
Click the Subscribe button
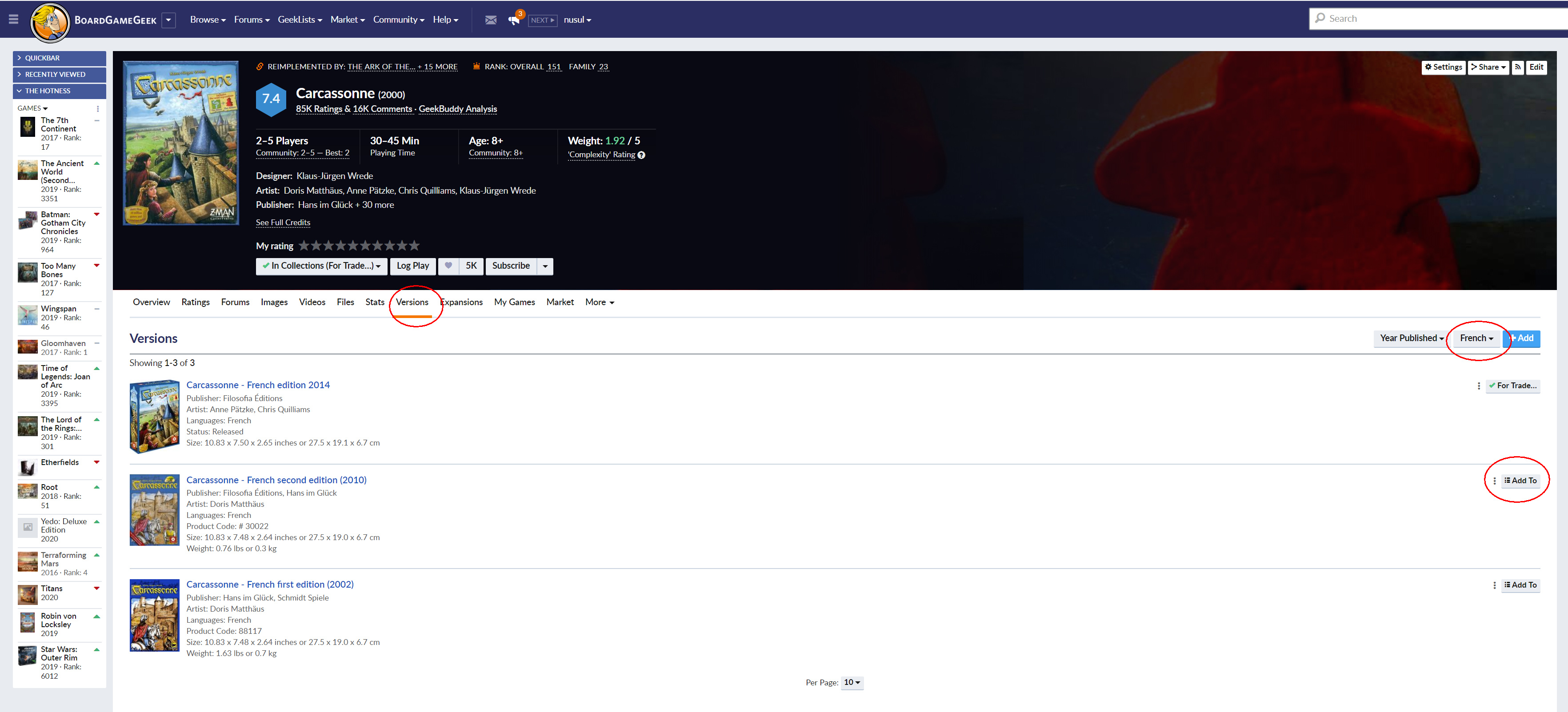click(511, 266)
